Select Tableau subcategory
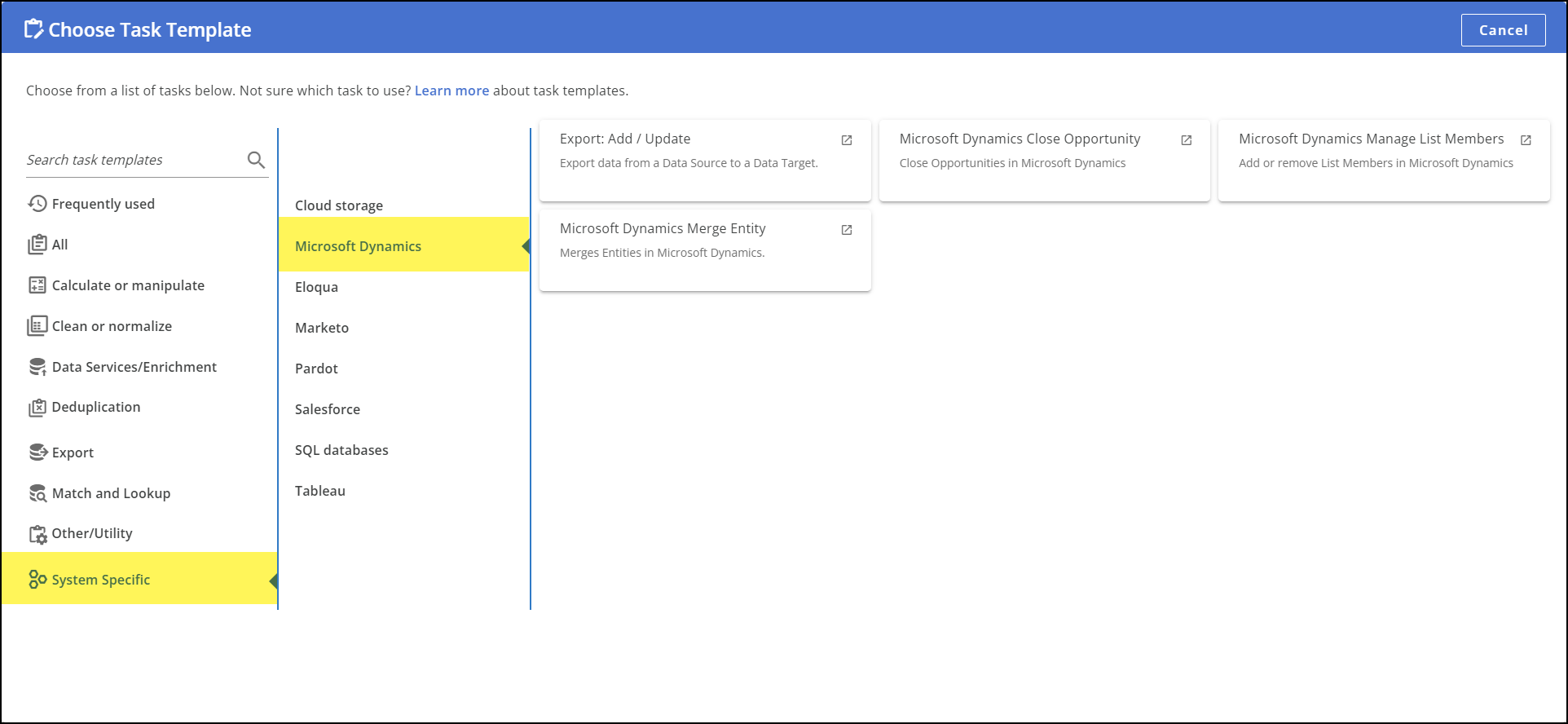1568x724 pixels. 320,491
